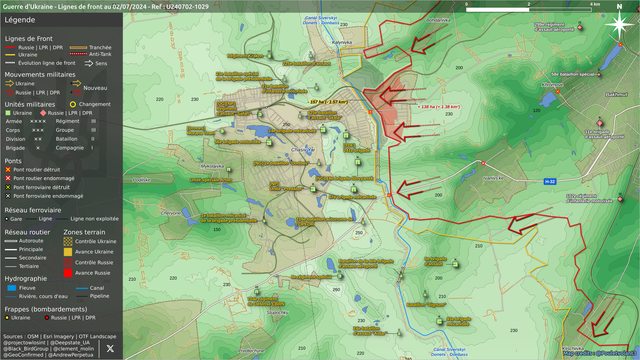This screenshot has height=360, width=640.
Task: Click the 'Pont ferroviaire endommagé' legend icon
Action: point(8,196)
